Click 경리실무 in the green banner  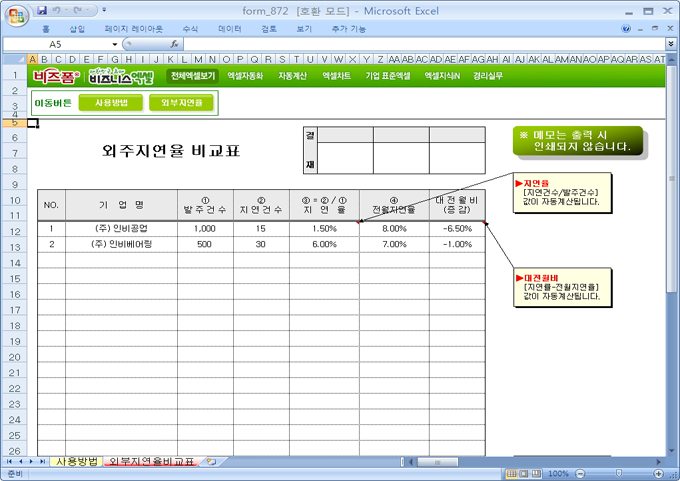coord(488,76)
